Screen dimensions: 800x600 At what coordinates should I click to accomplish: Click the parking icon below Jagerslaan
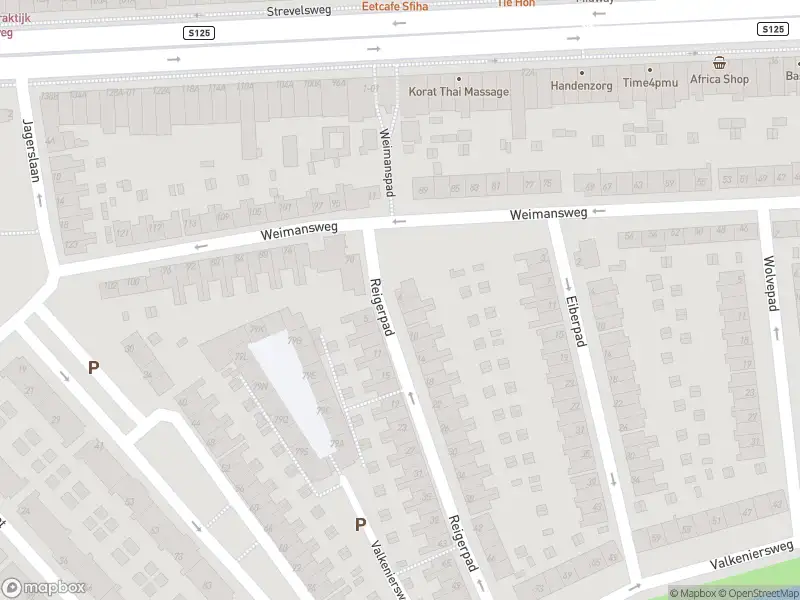(93, 367)
